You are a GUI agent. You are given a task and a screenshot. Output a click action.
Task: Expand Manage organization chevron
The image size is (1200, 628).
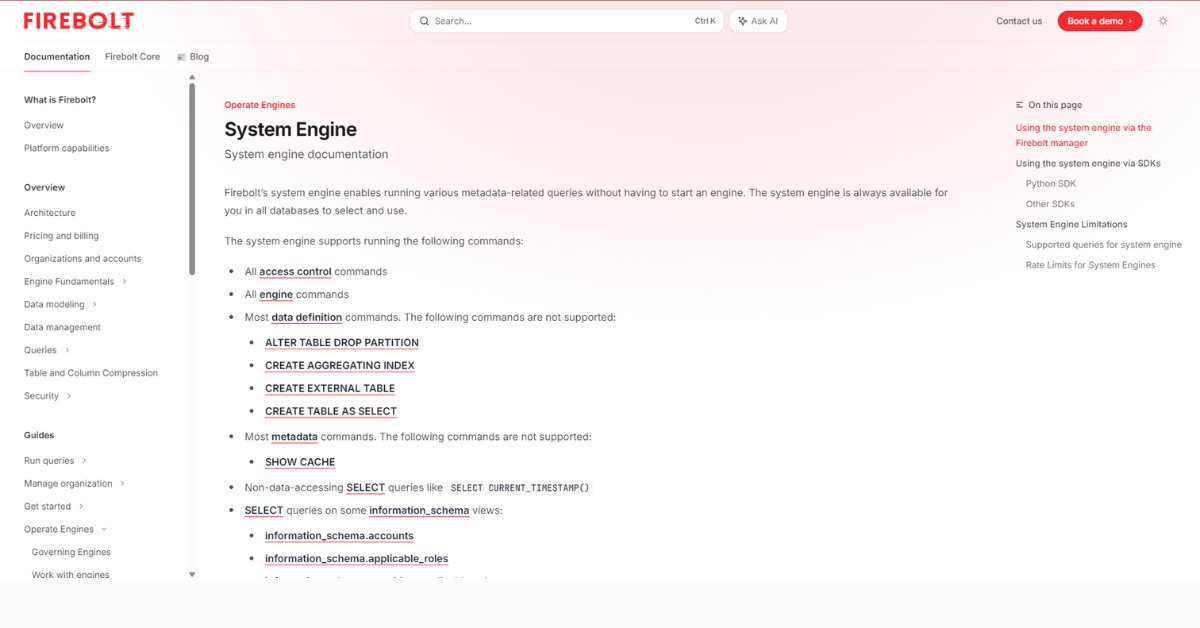point(123,484)
